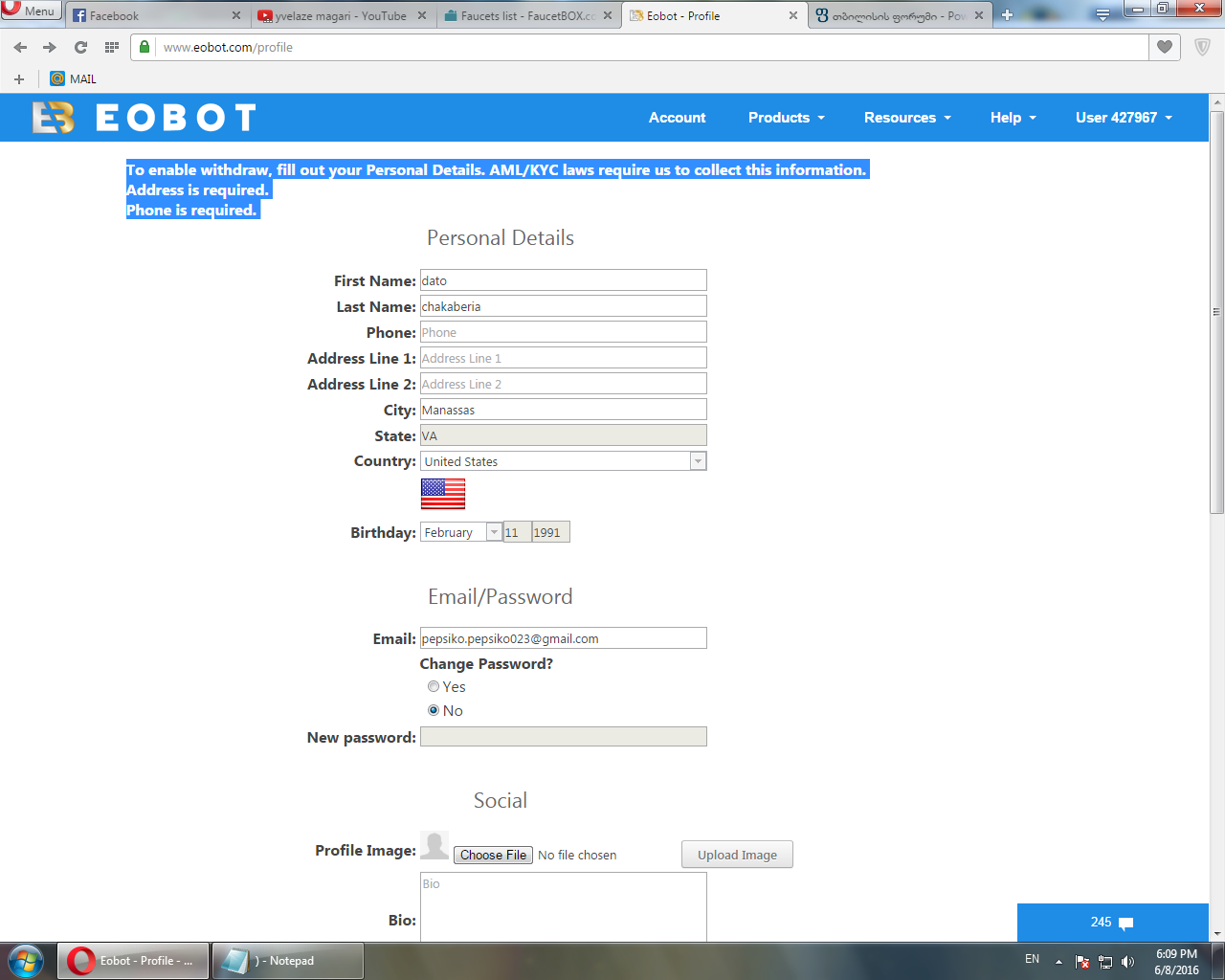Click the State field
Image resolution: width=1225 pixels, height=980 pixels.
click(564, 435)
